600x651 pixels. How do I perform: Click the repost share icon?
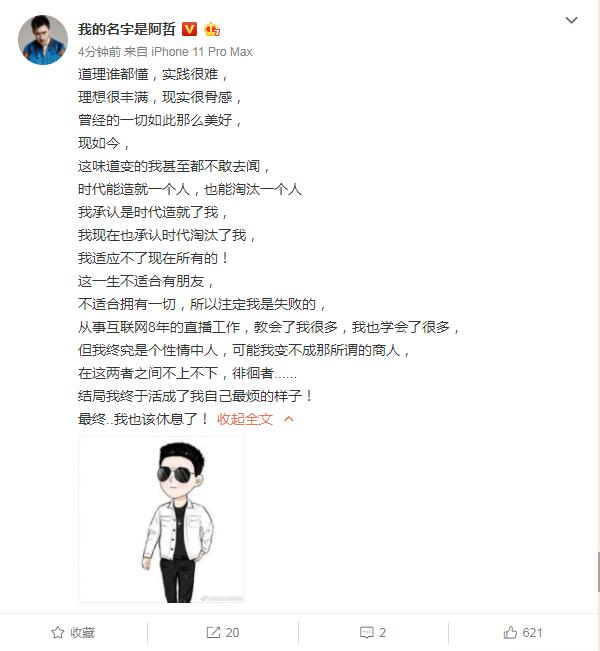(213, 633)
